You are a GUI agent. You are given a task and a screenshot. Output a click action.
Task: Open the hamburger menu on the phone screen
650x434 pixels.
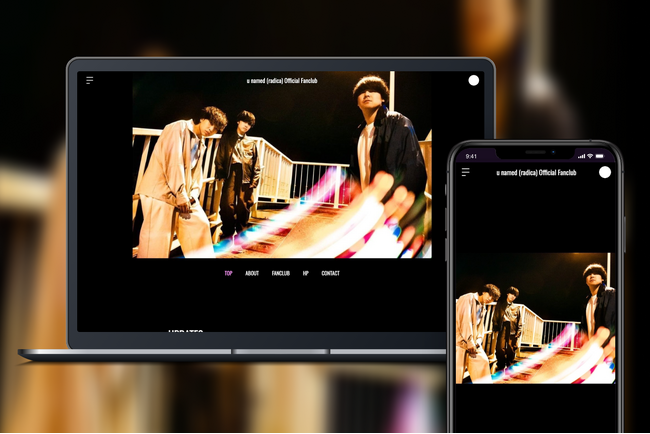(466, 172)
